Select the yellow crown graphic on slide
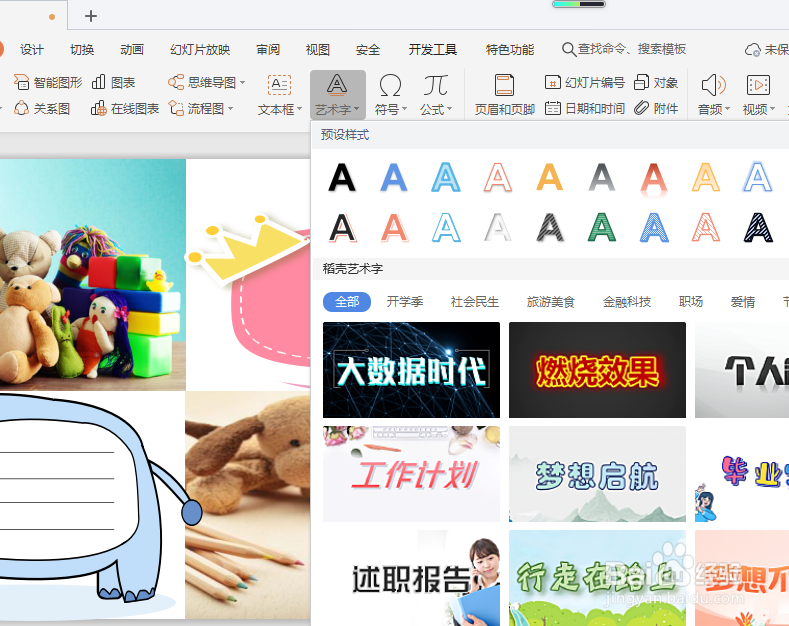Screen dimensions: 789x626 (247, 249)
